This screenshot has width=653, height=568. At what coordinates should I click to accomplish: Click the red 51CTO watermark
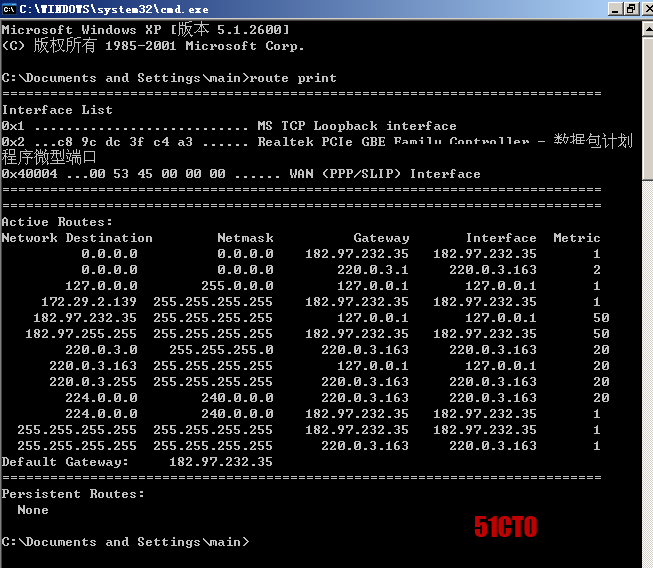pos(505,527)
